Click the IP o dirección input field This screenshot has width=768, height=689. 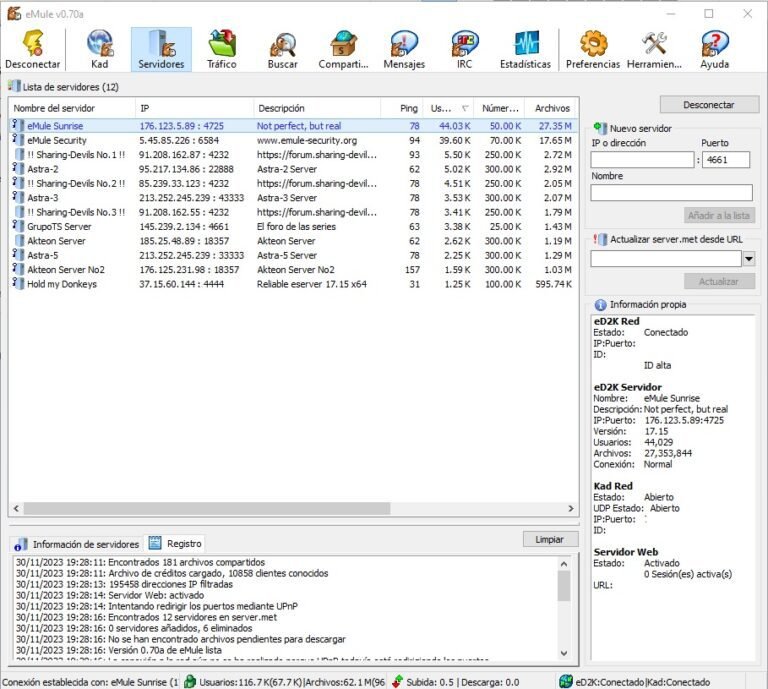642,160
